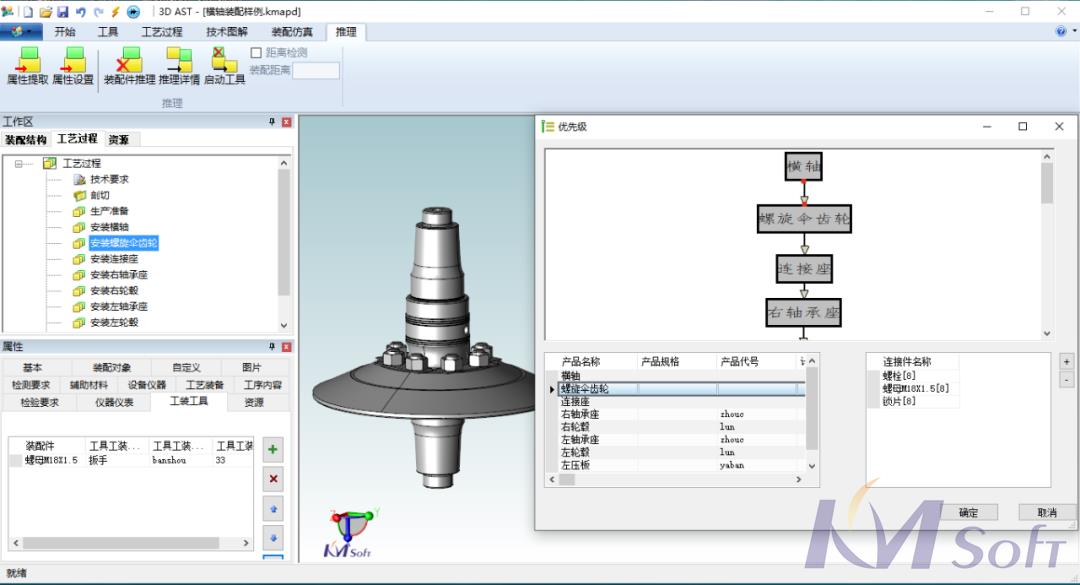Click the 确定 button in the dialog
The image size is (1080, 585).
click(968, 512)
